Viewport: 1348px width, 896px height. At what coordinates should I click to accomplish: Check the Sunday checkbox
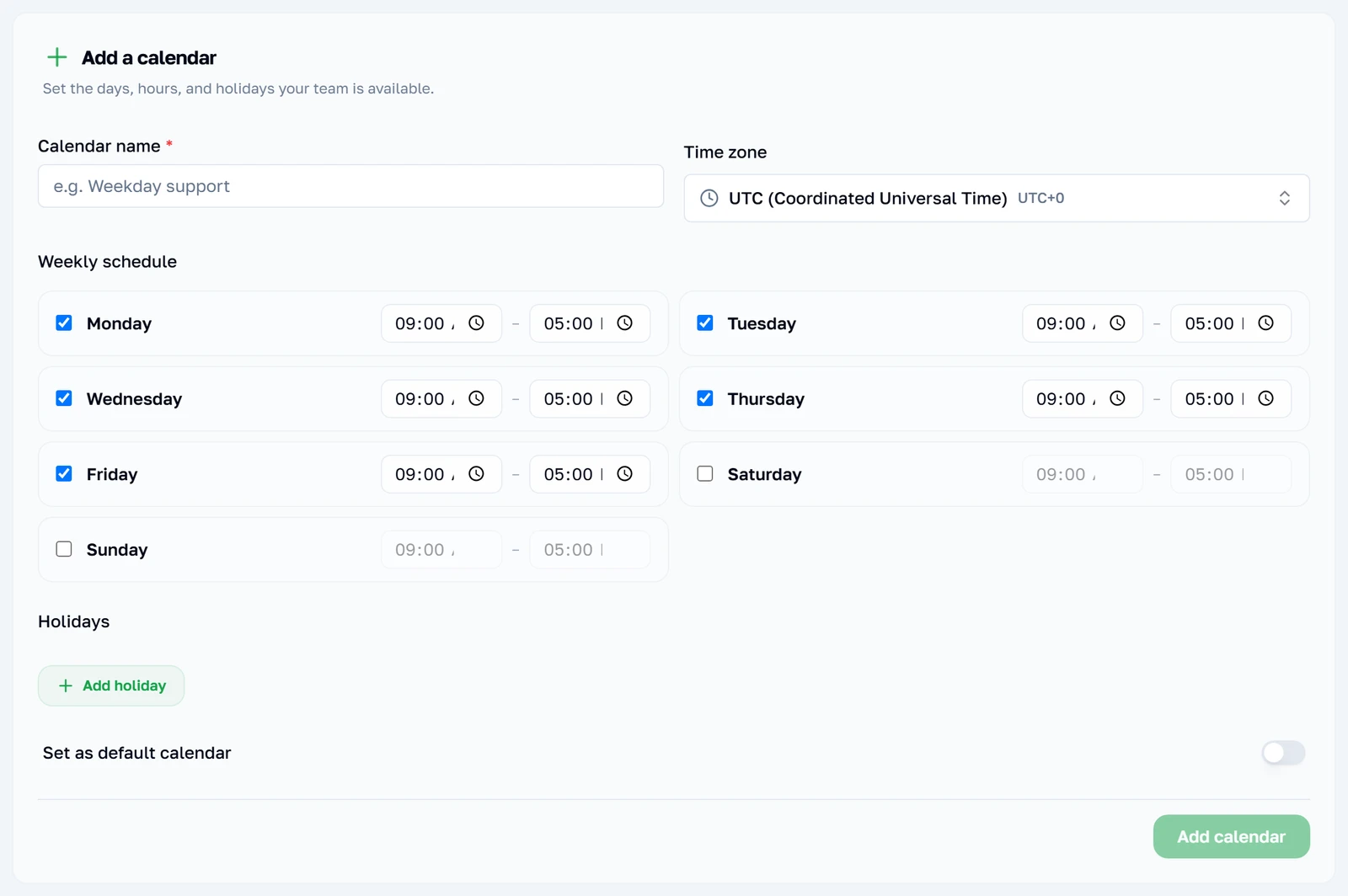click(64, 549)
